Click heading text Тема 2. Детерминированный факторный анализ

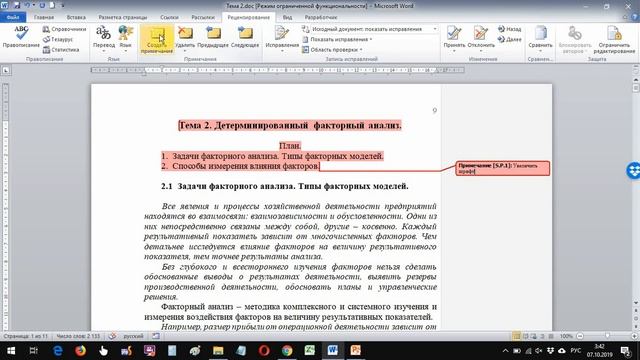pyautogui.click(x=290, y=125)
